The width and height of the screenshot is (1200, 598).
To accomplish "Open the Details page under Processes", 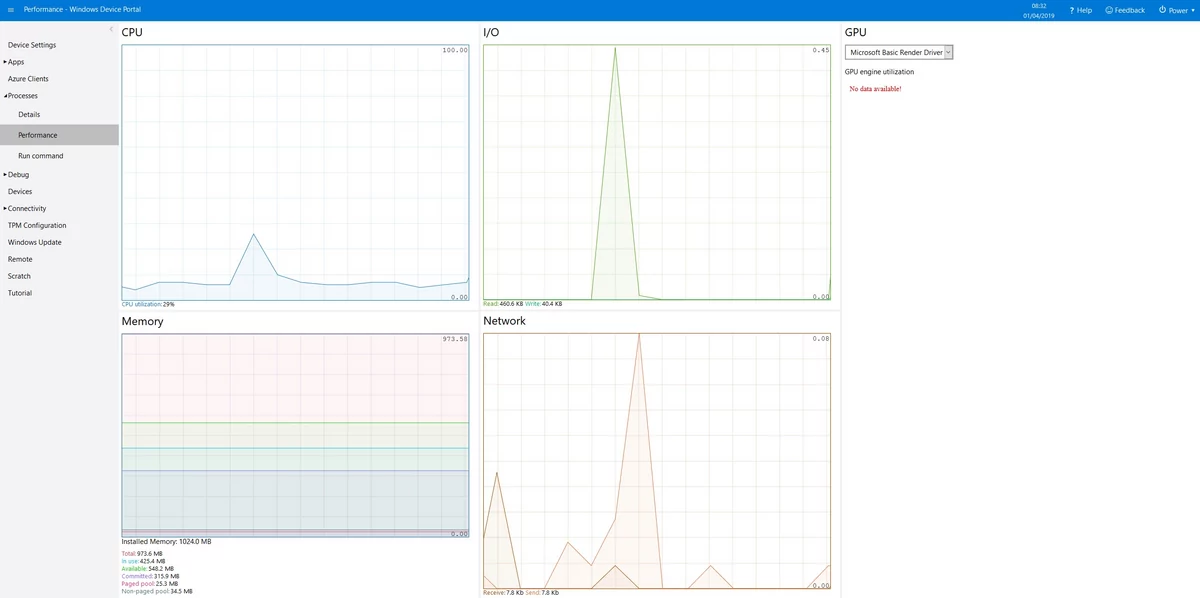I will point(29,115).
